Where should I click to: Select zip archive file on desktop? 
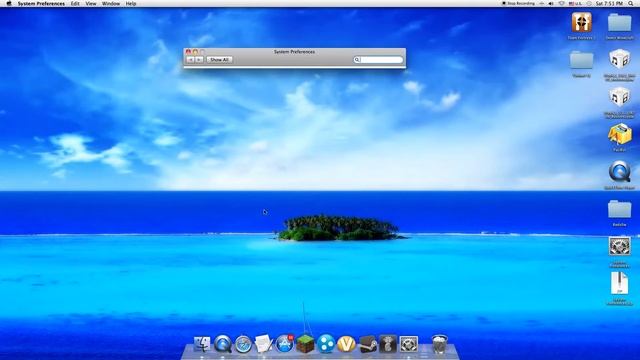tap(620, 283)
